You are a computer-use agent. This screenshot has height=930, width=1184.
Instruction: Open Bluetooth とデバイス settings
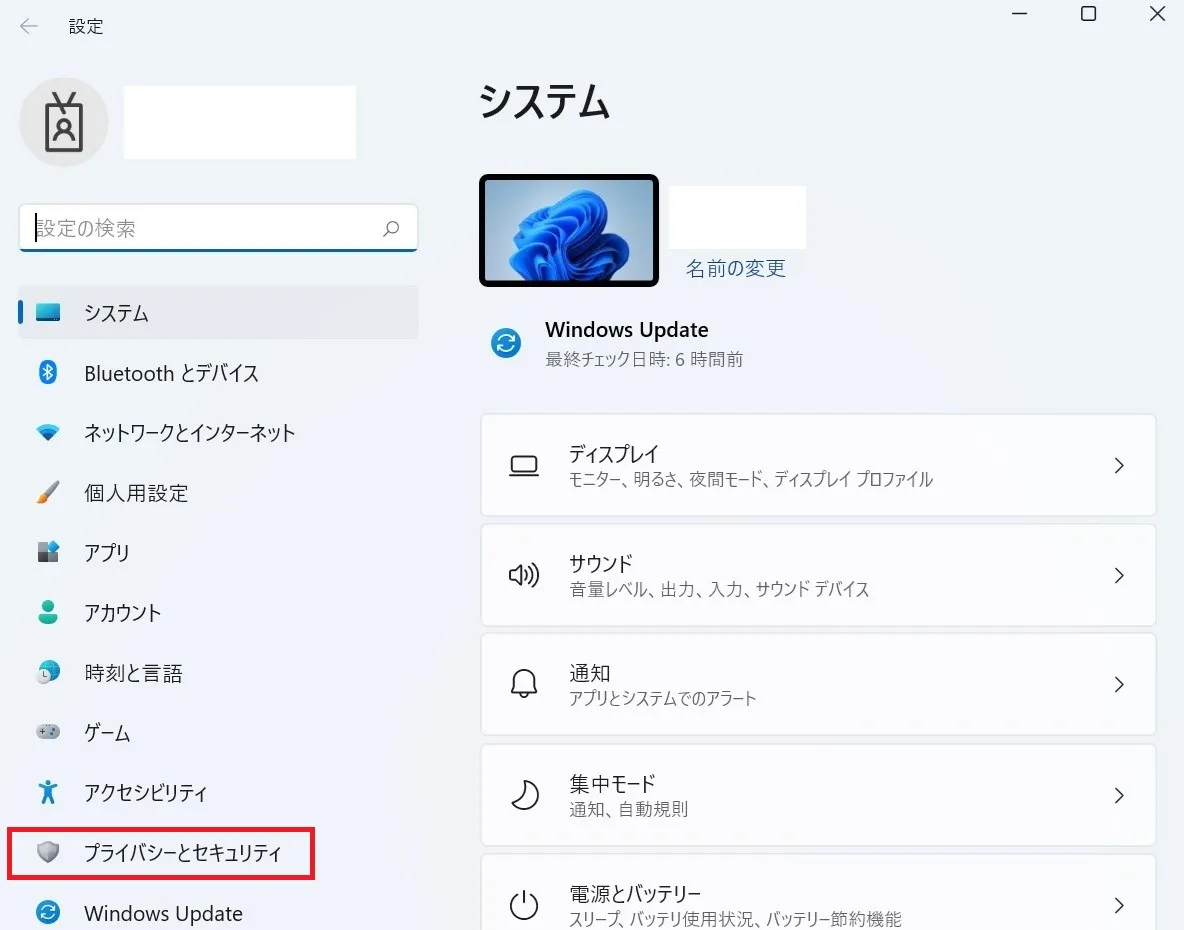click(48, 373)
